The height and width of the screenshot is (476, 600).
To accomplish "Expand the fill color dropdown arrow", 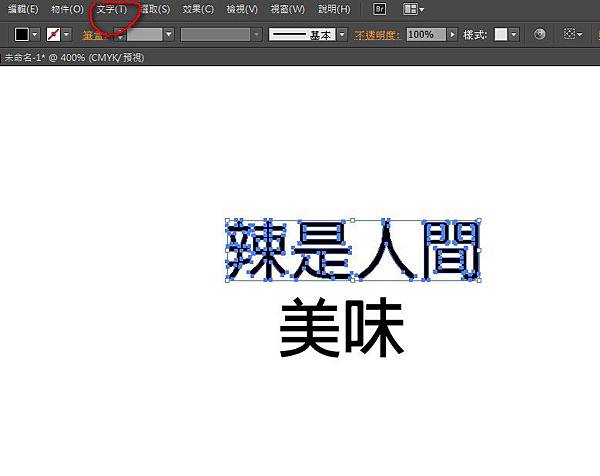I will (35, 34).
